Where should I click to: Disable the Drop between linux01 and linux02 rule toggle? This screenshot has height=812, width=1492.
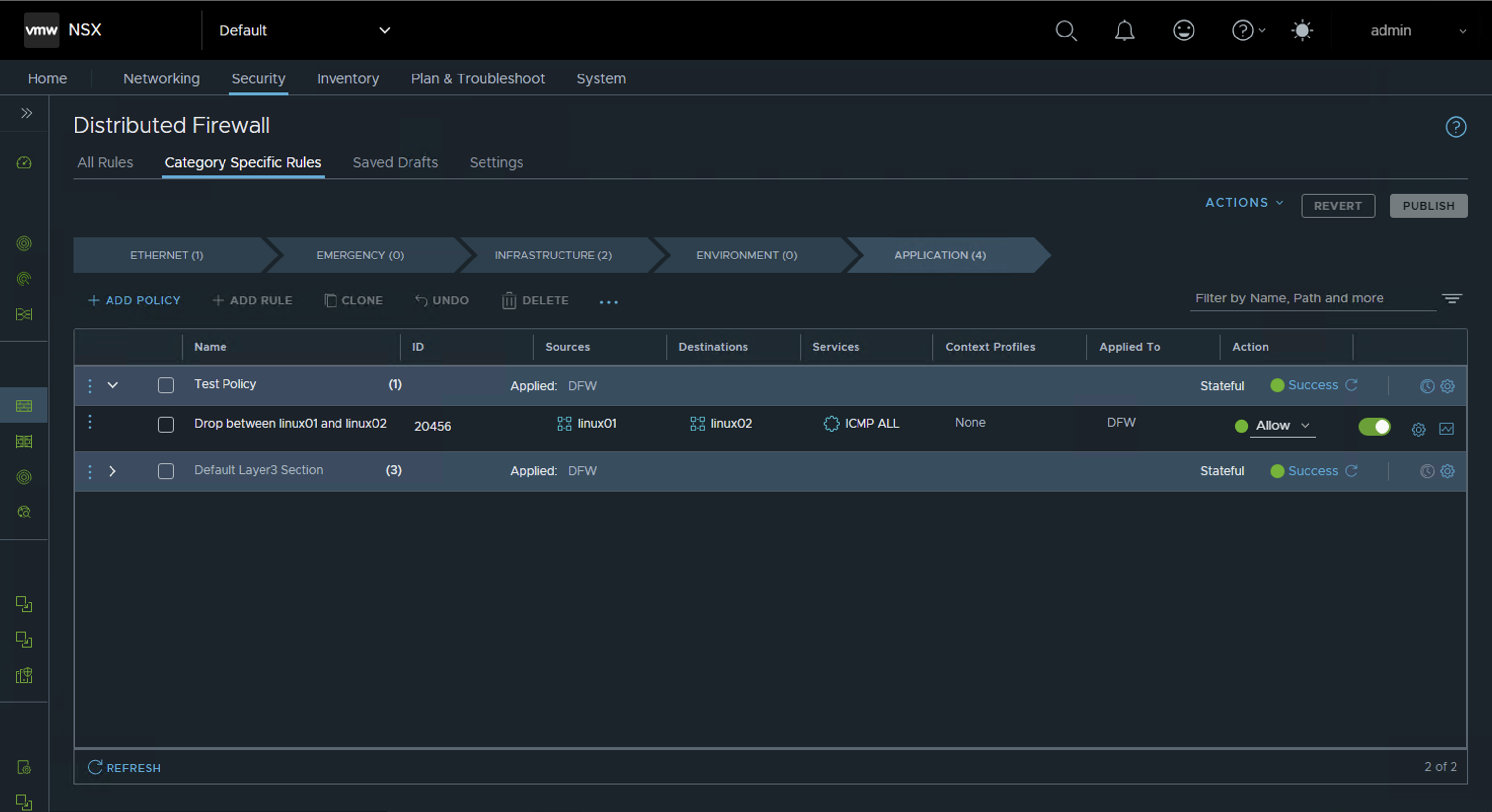coord(1374,427)
